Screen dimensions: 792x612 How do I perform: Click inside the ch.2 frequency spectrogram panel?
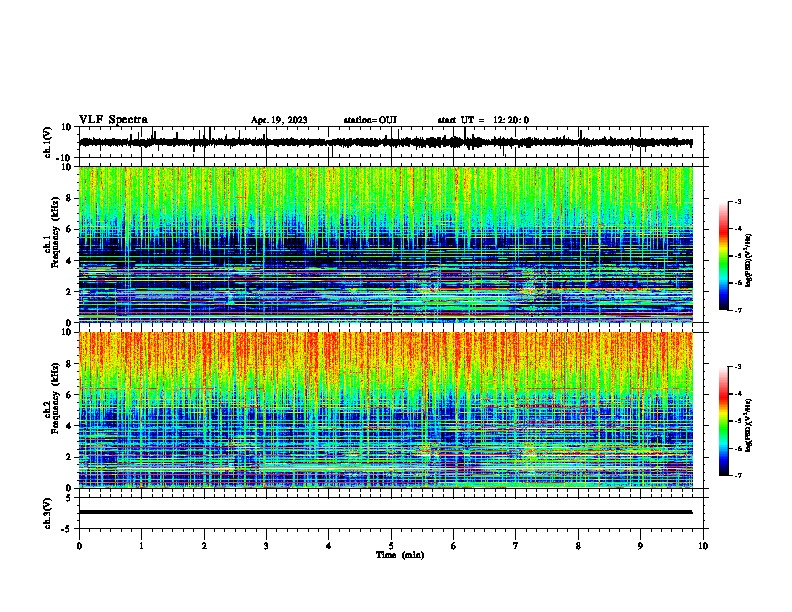(385, 410)
